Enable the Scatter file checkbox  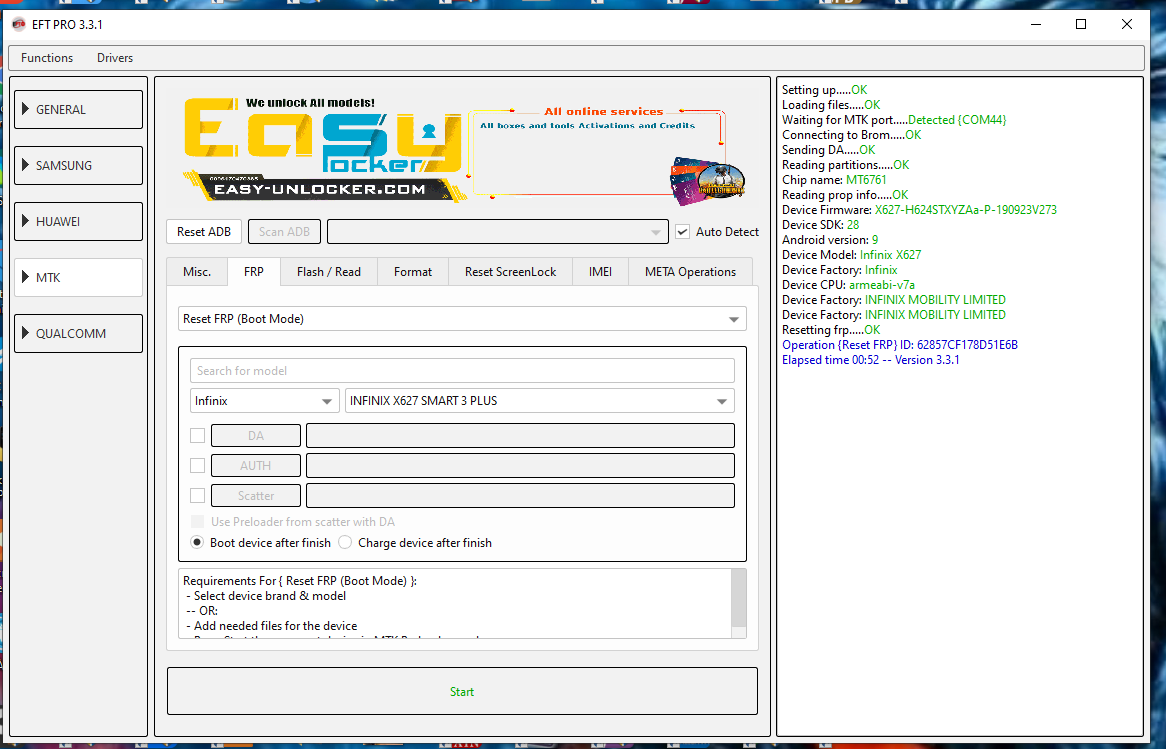click(x=197, y=495)
